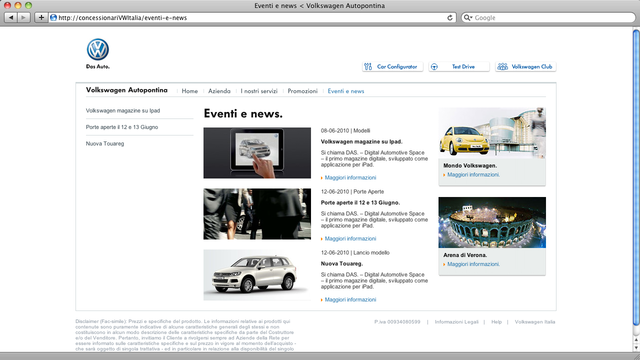Click headline Porte aperte il 12 e 13 Giugno.
The height and width of the screenshot is (360, 640).
(x=360, y=202)
